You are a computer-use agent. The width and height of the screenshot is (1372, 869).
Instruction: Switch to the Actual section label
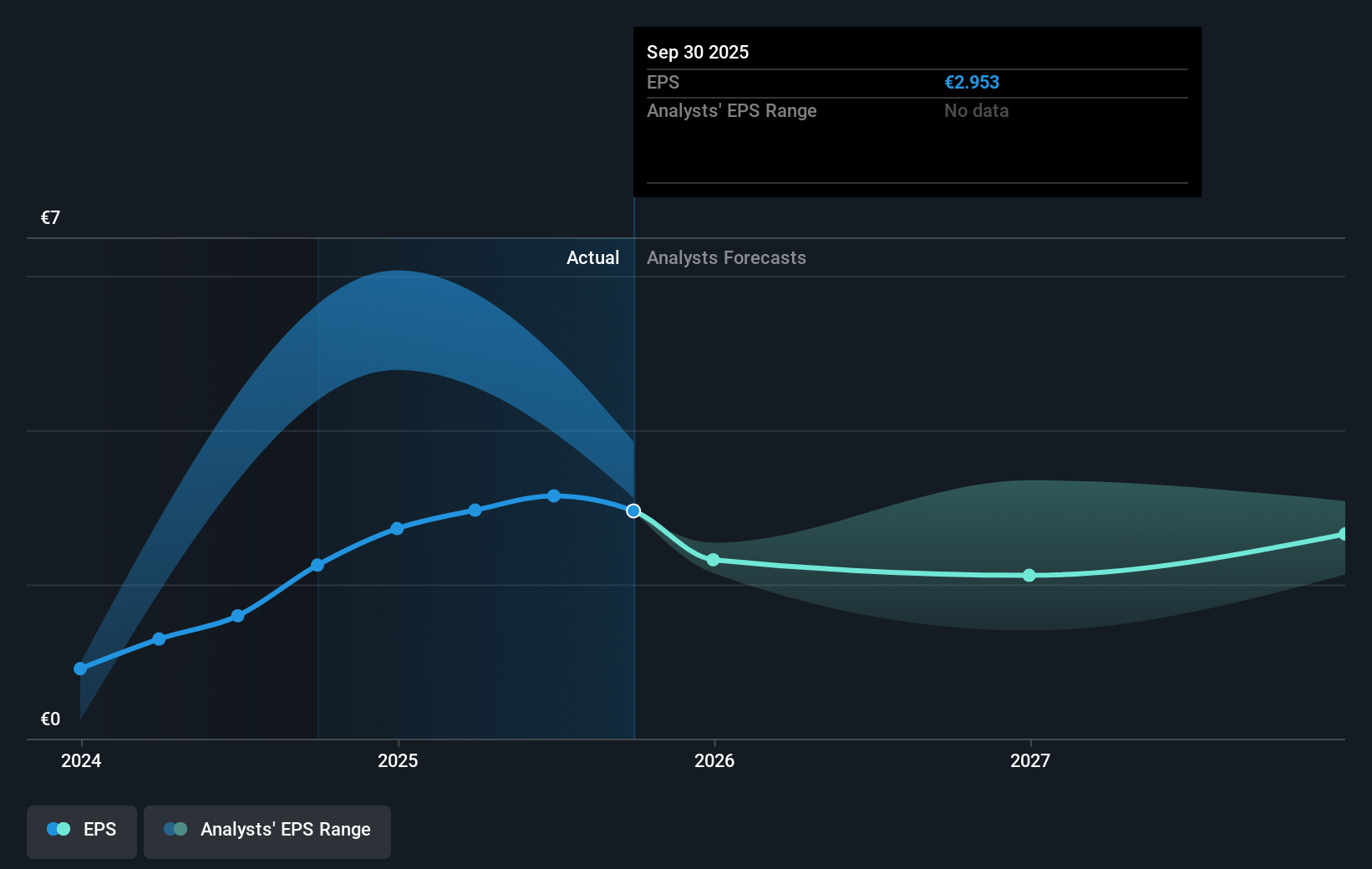(592, 257)
